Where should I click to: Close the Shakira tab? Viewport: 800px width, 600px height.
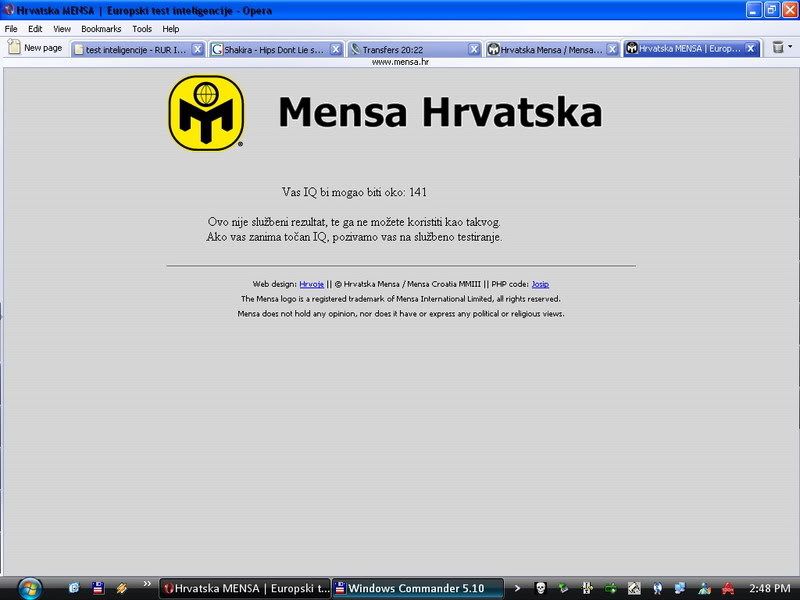pos(335,49)
